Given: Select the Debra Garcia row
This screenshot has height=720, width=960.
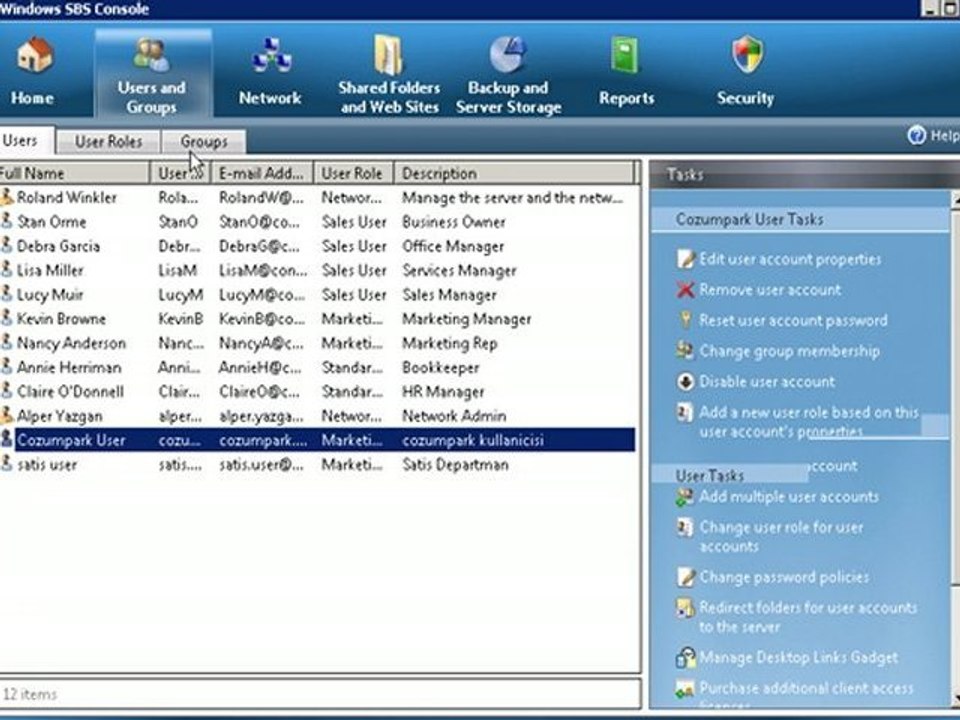Looking at the screenshot, I should tap(317, 246).
